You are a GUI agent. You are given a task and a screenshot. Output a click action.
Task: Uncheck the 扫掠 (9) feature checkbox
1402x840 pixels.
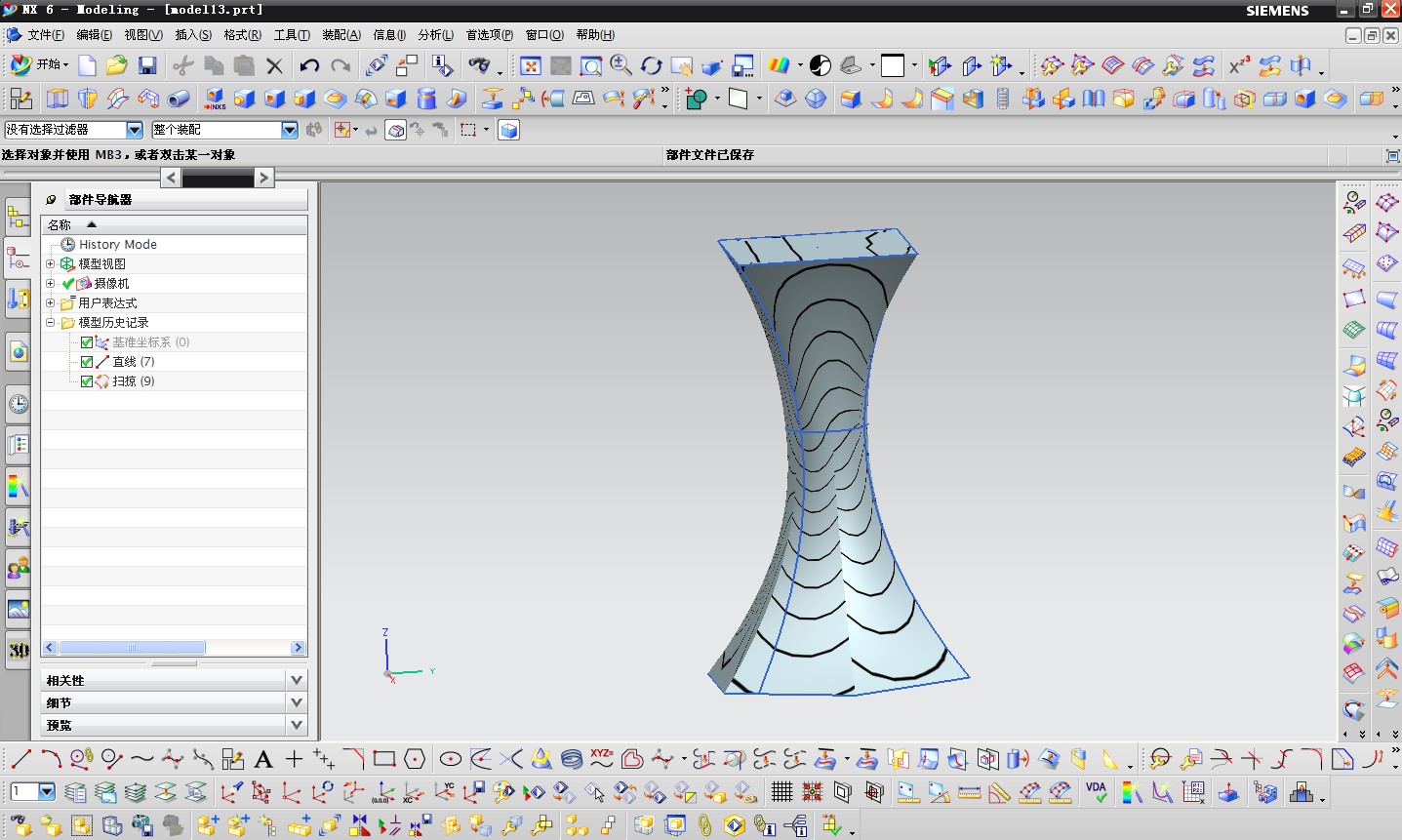click(87, 381)
